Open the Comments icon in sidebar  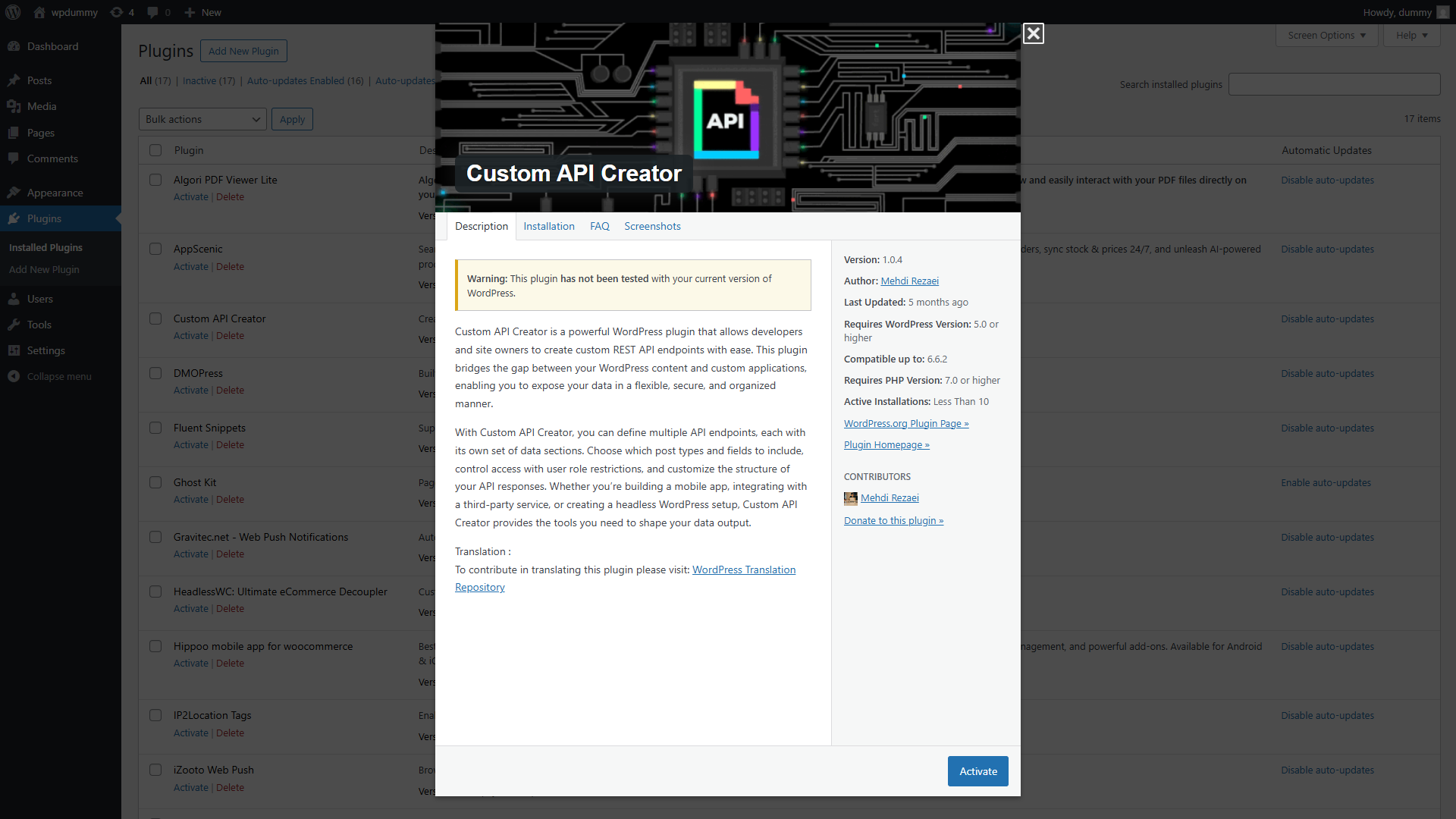coord(14,158)
